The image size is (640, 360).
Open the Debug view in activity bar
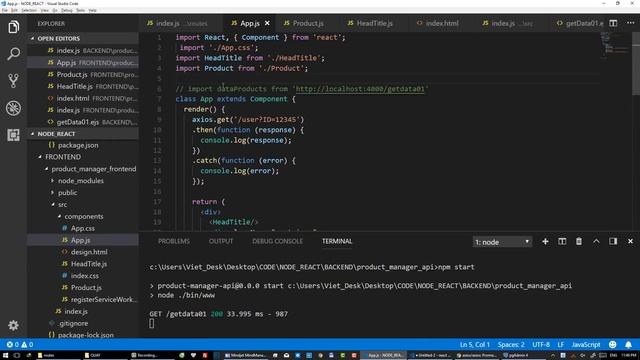(13, 108)
